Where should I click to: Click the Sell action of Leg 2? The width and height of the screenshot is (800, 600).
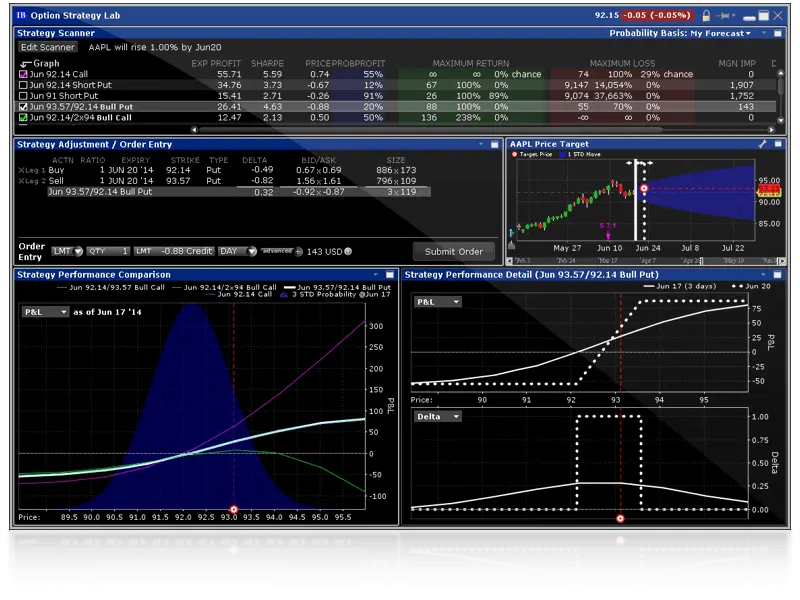[56, 181]
